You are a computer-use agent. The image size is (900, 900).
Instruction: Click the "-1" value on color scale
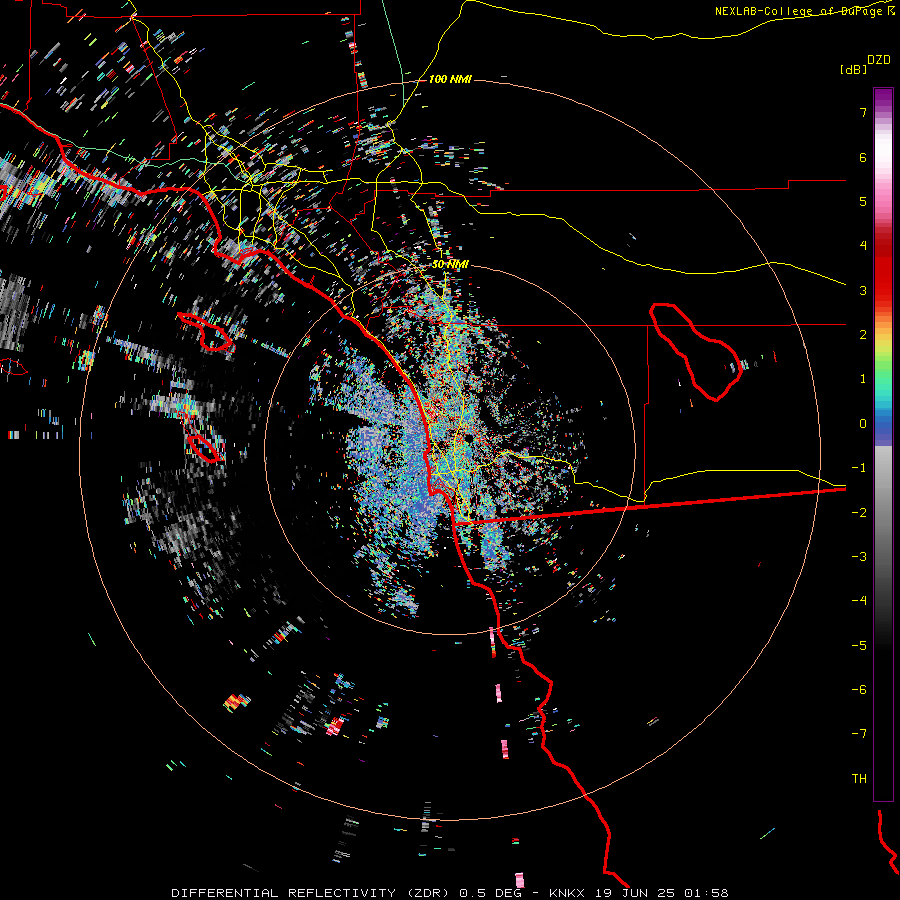coord(859,468)
